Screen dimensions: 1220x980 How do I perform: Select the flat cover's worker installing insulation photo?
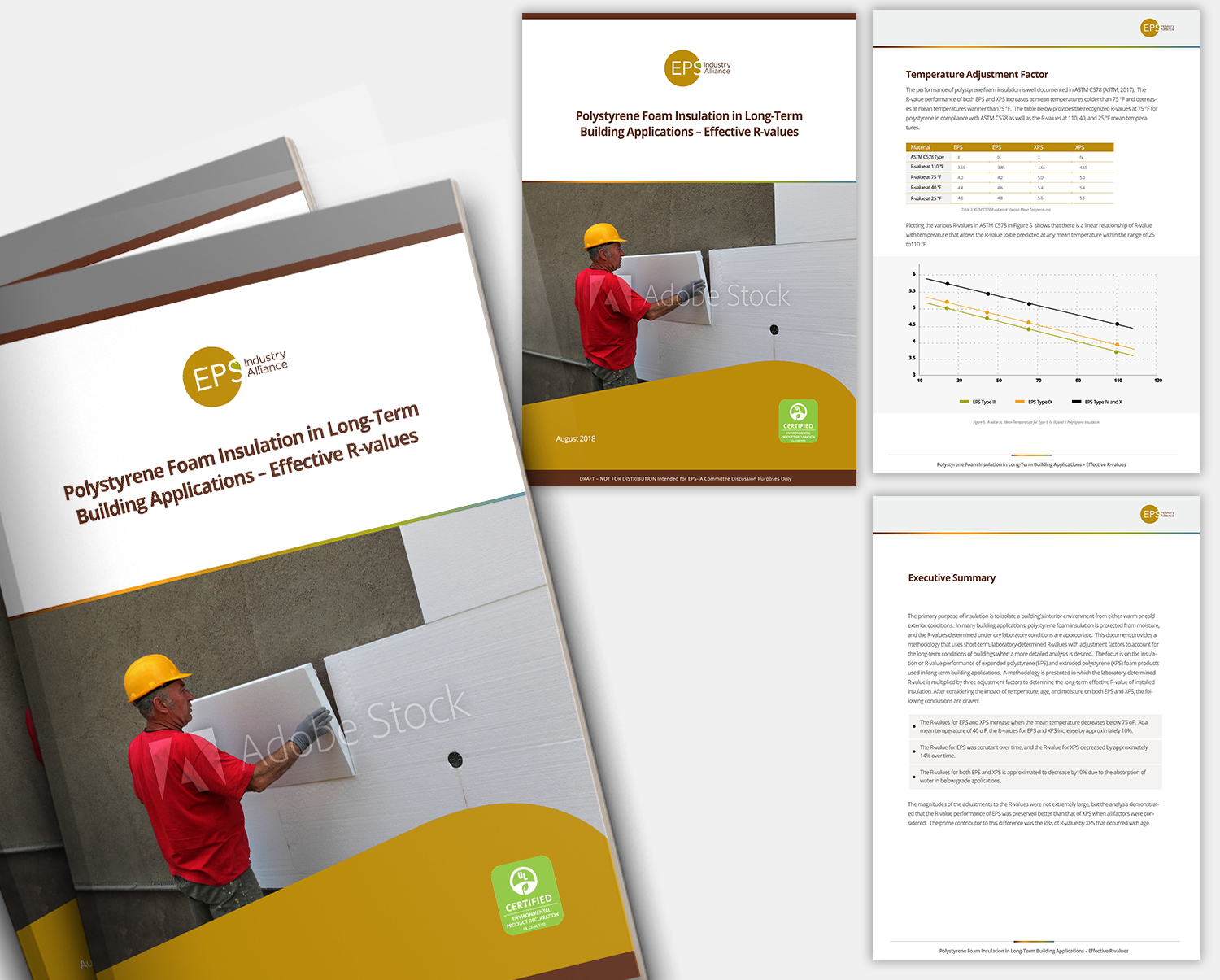coord(689,293)
